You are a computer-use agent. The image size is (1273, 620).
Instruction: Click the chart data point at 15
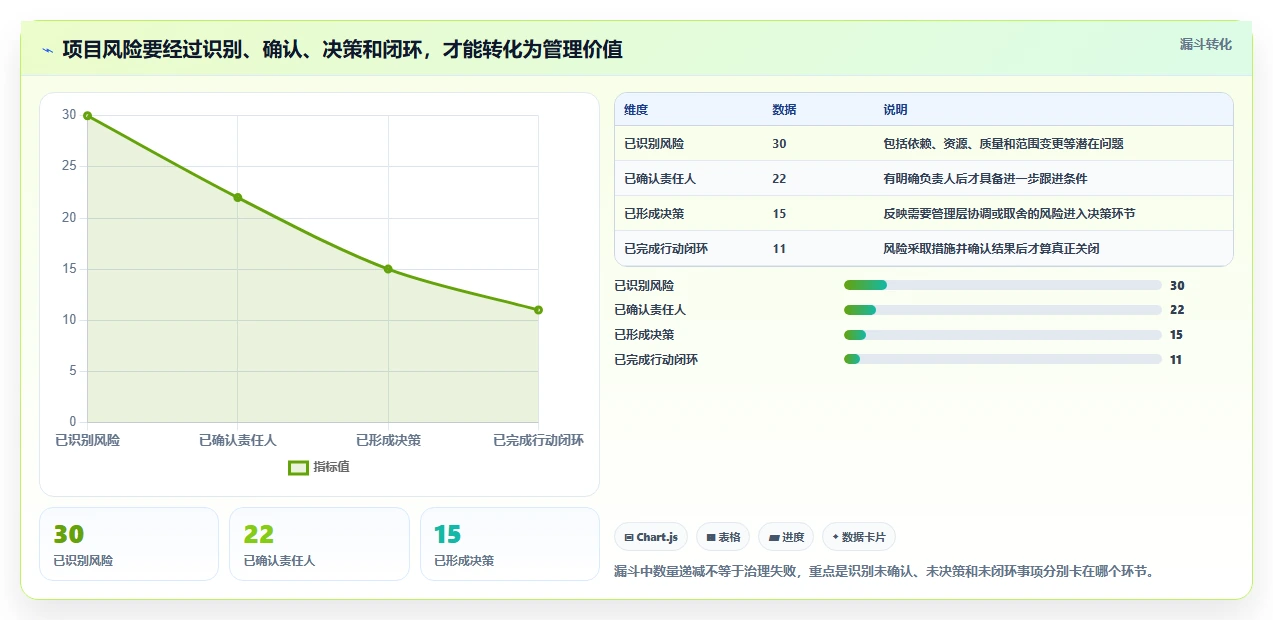pyautogui.click(x=388, y=269)
